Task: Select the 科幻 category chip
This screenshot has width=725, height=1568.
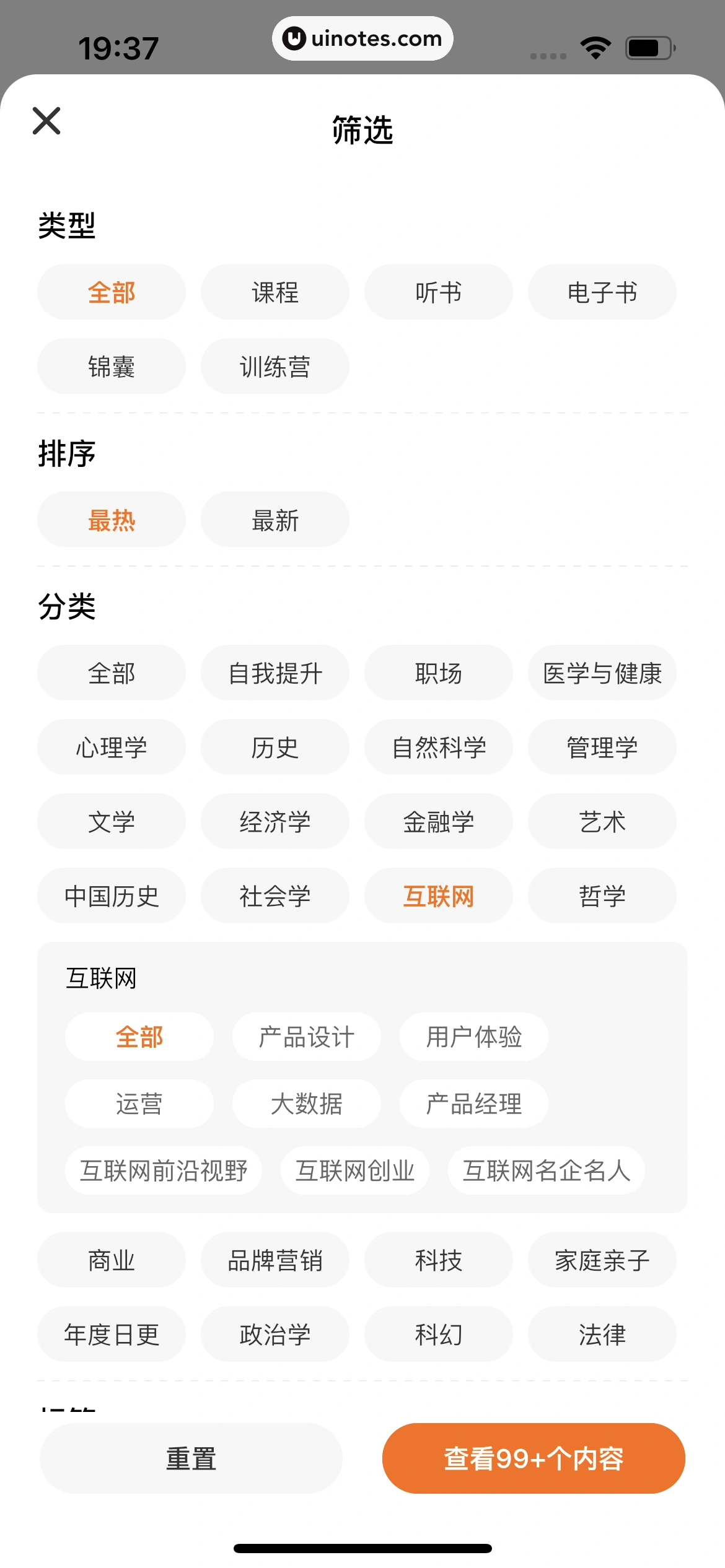Action: [x=438, y=1335]
